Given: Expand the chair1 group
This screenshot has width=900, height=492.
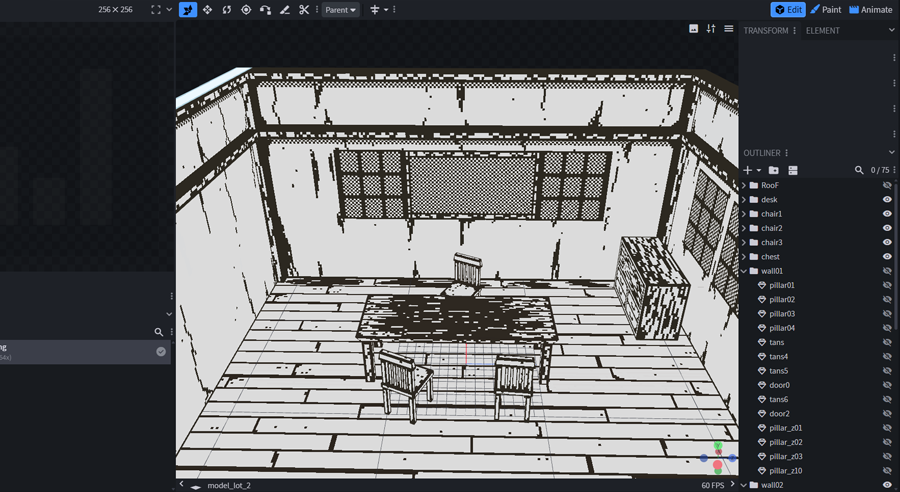Looking at the screenshot, I should click(744, 214).
